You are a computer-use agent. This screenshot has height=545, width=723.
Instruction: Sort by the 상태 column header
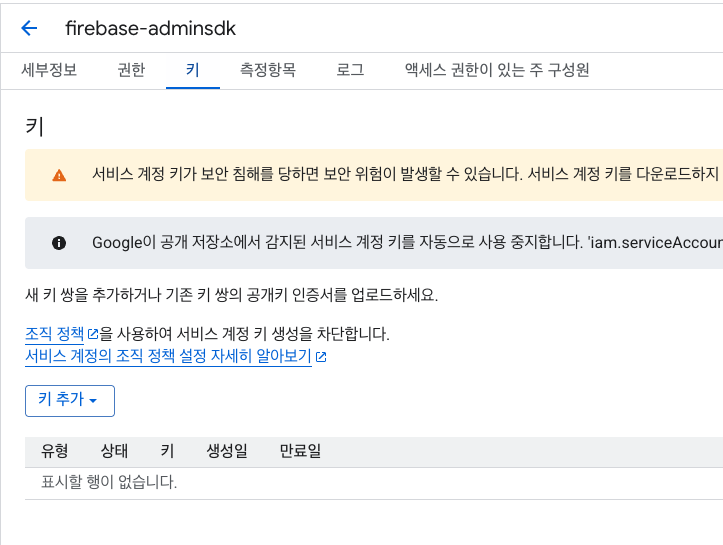click(x=114, y=450)
